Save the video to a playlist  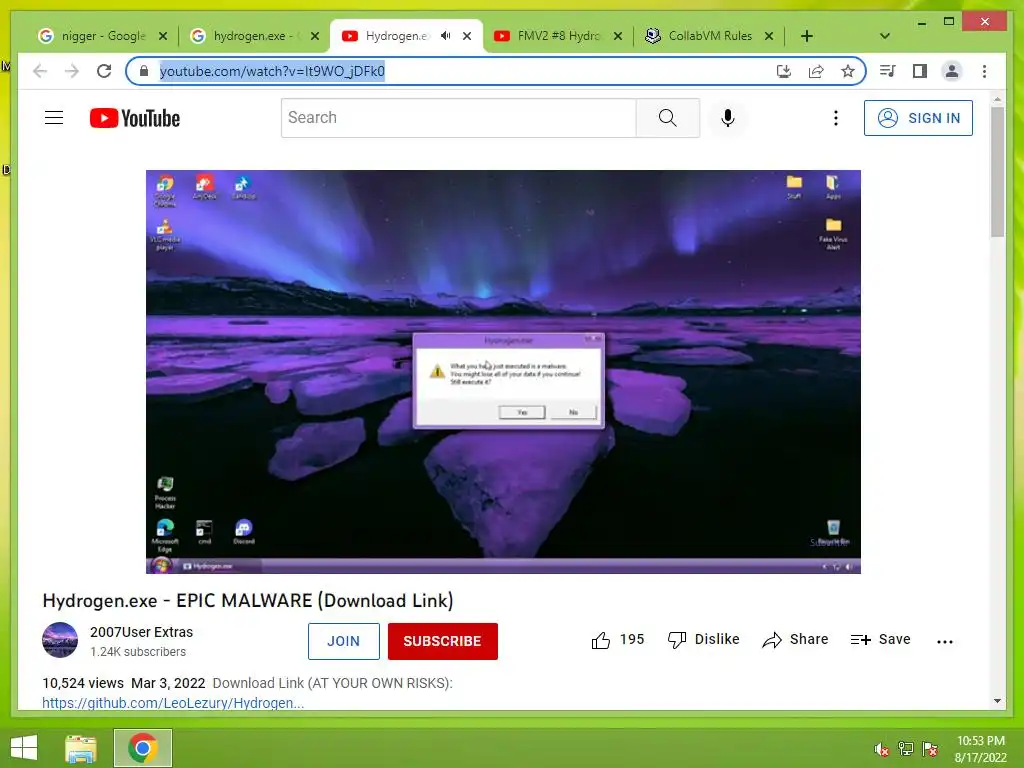click(880, 639)
